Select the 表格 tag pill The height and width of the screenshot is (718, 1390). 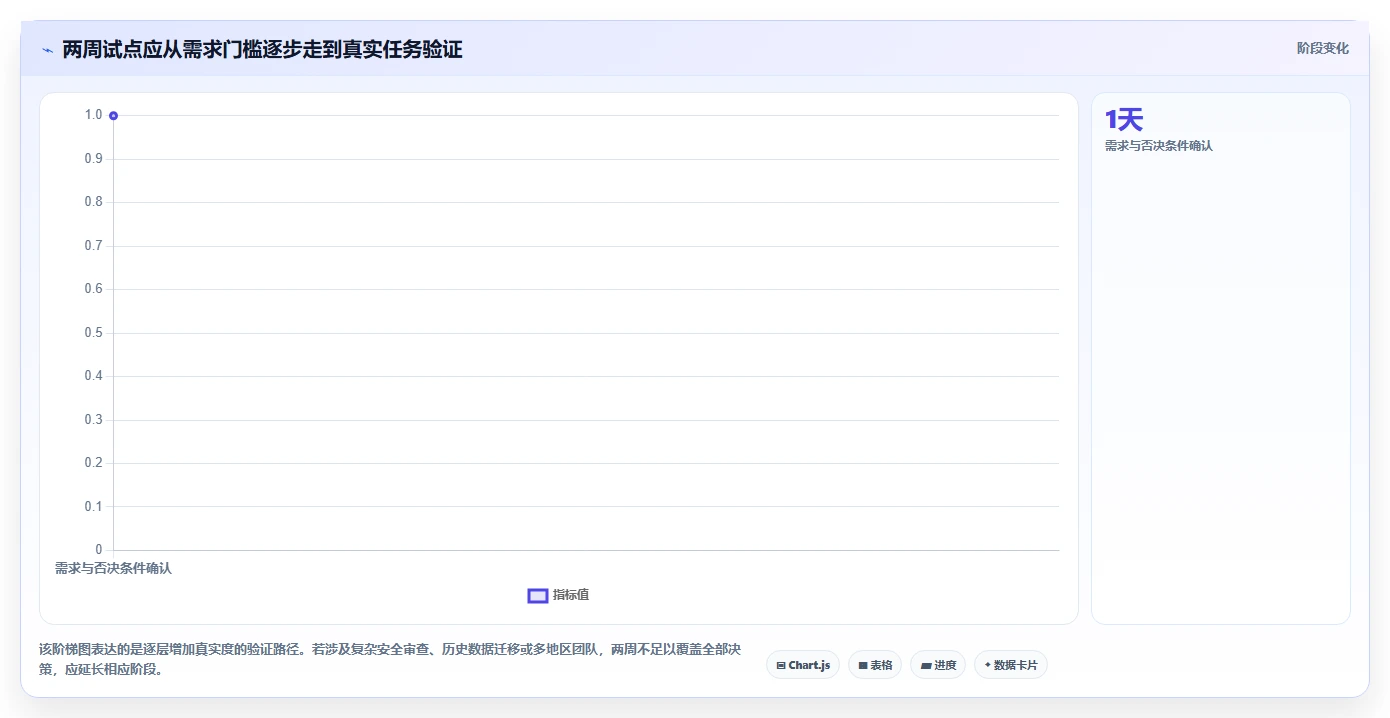pos(875,665)
